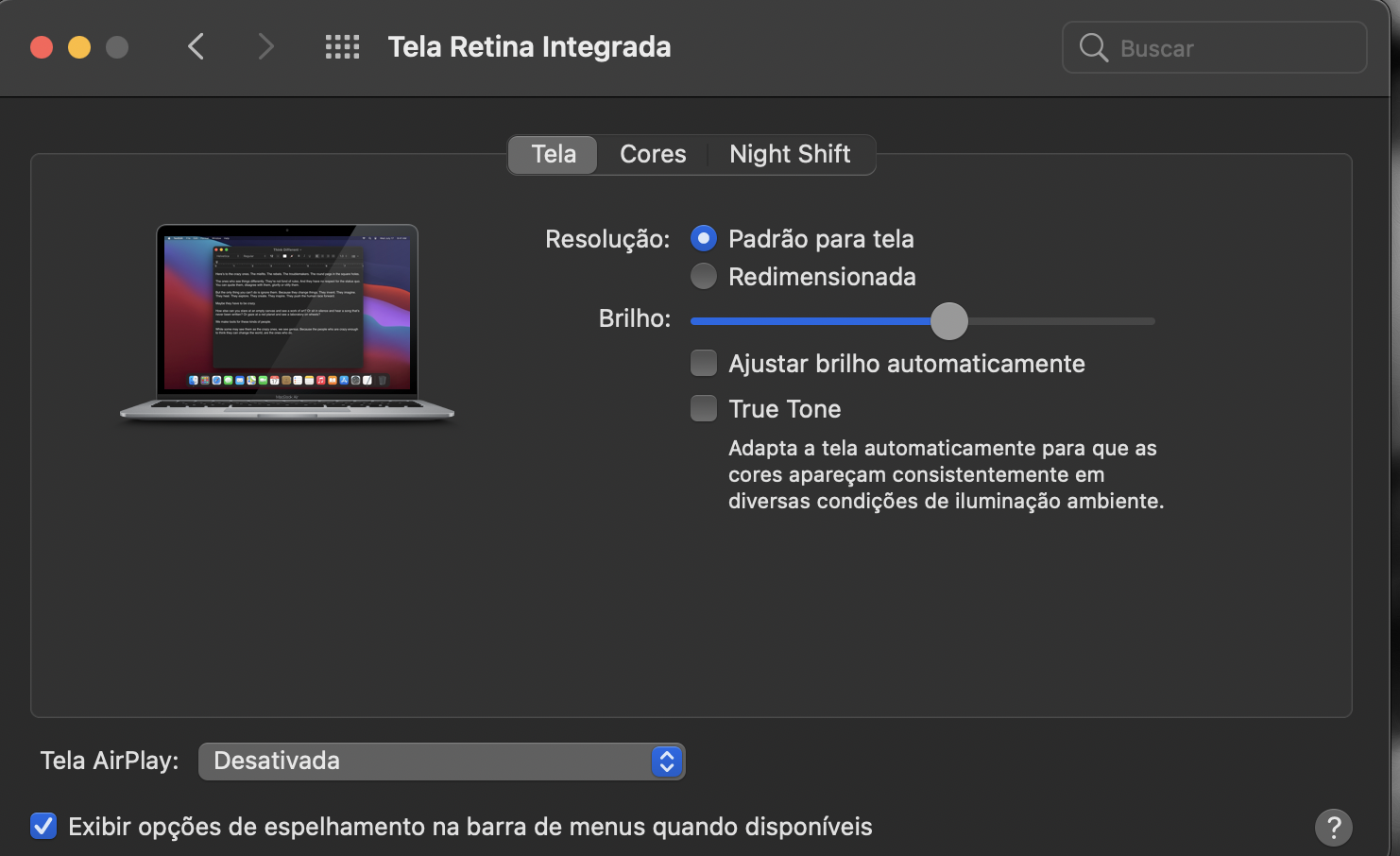Viewport: 1400px width, 856px height.
Task: Select the "Redimensionada" resolution option
Action: click(x=704, y=277)
